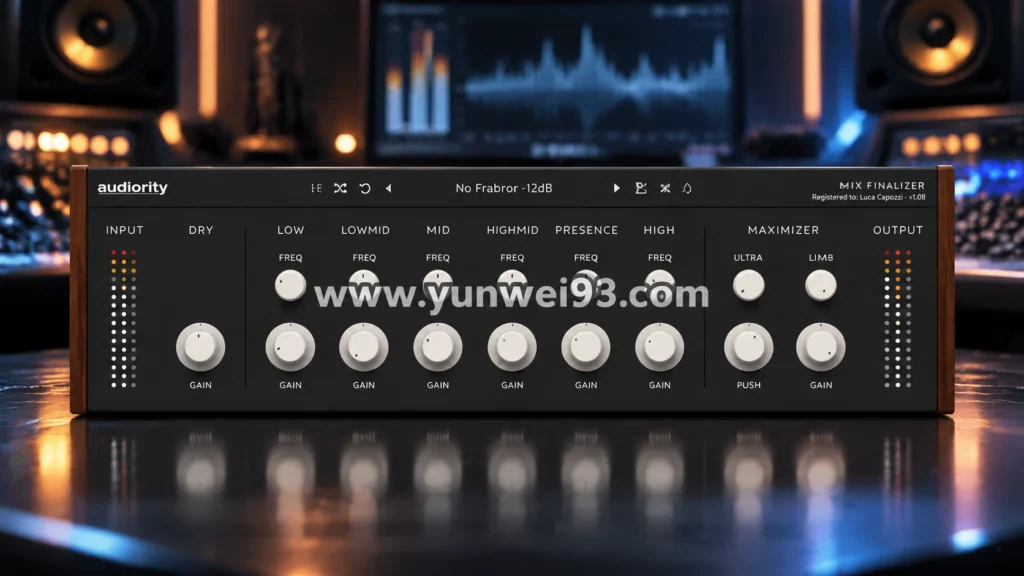
Task: Click the INPUT level meter
Action: tap(123, 319)
